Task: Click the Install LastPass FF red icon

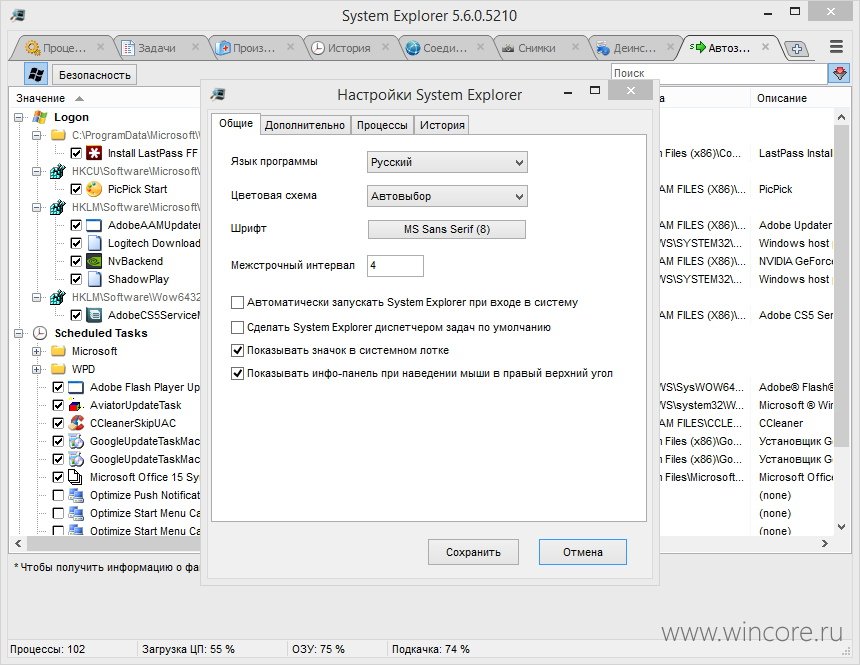Action: point(94,153)
